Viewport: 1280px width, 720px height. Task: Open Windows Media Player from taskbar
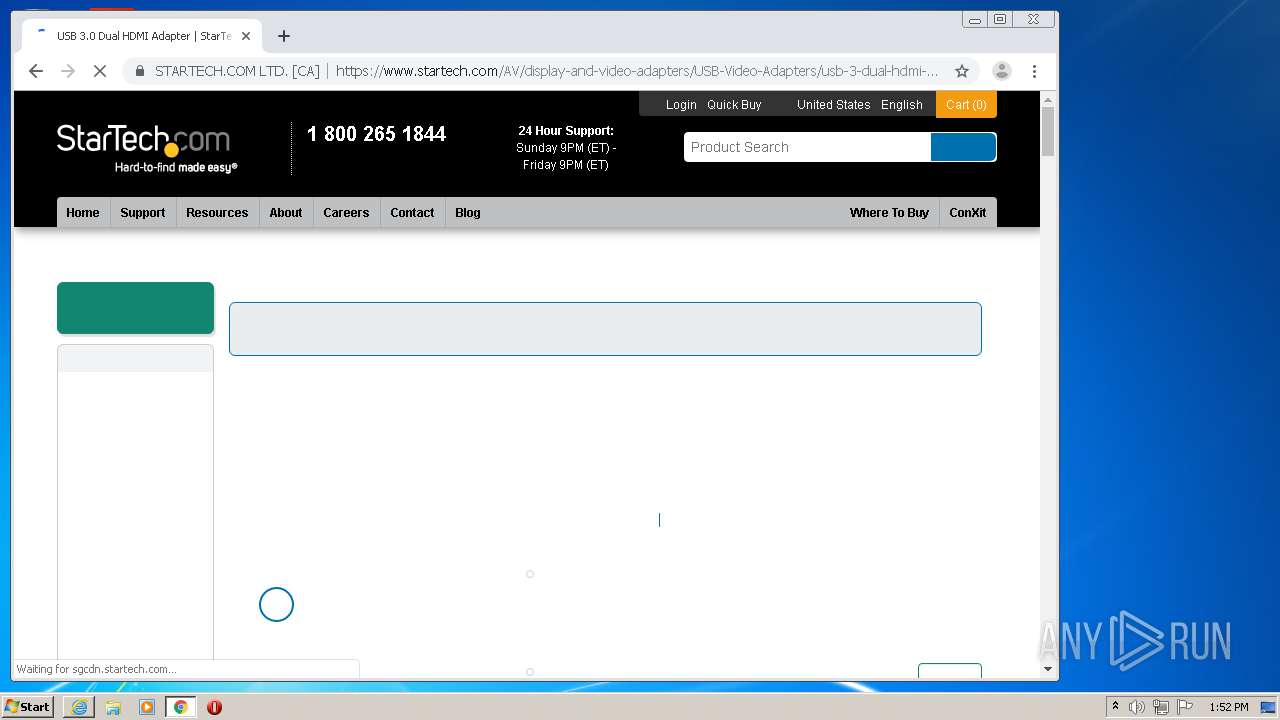pyautogui.click(x=147, y=707)
